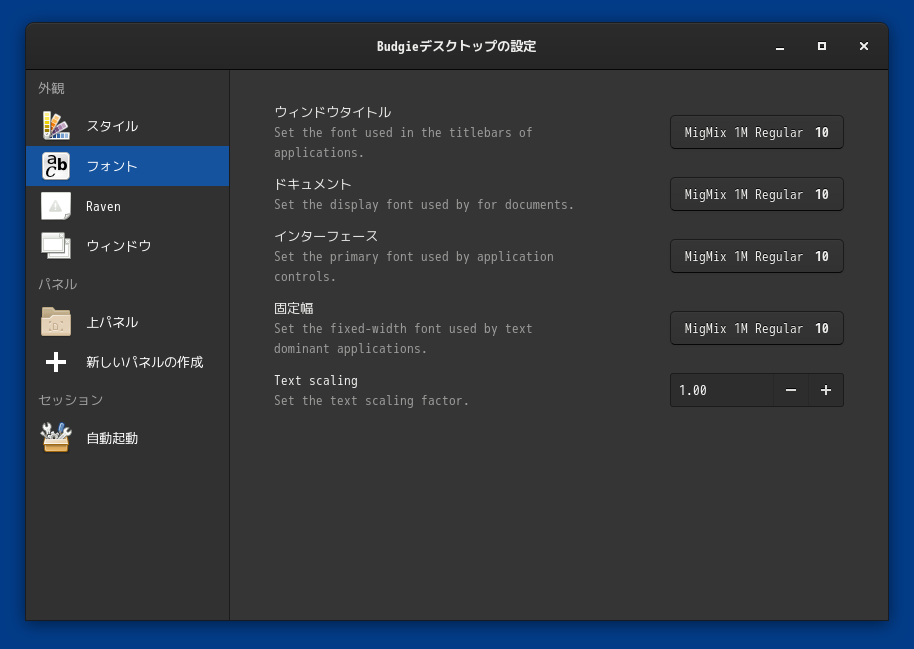Change the インターフェース font button
This screenshot has height=649, width=914.
click(757, 257)
